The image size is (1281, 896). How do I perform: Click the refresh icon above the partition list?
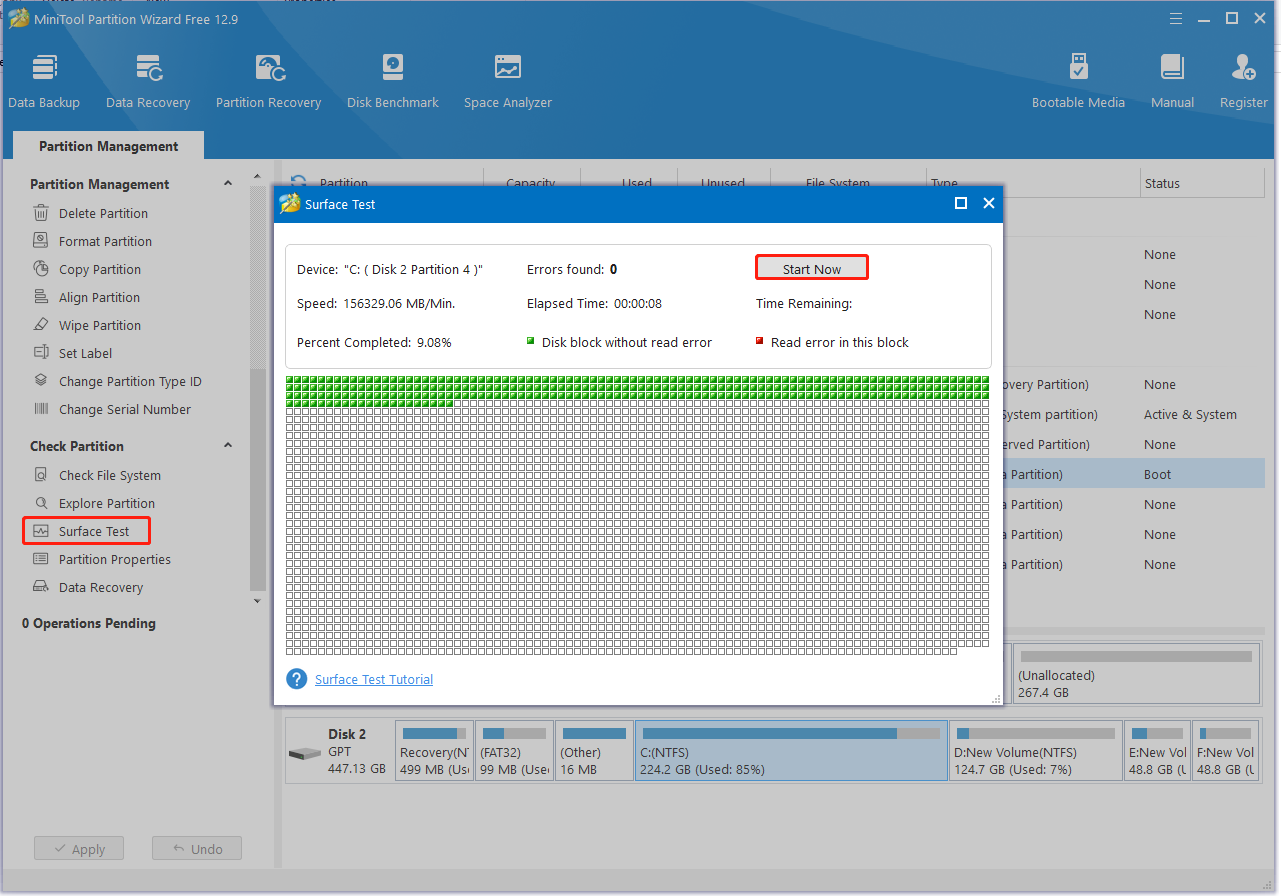[x=298, y=182]
